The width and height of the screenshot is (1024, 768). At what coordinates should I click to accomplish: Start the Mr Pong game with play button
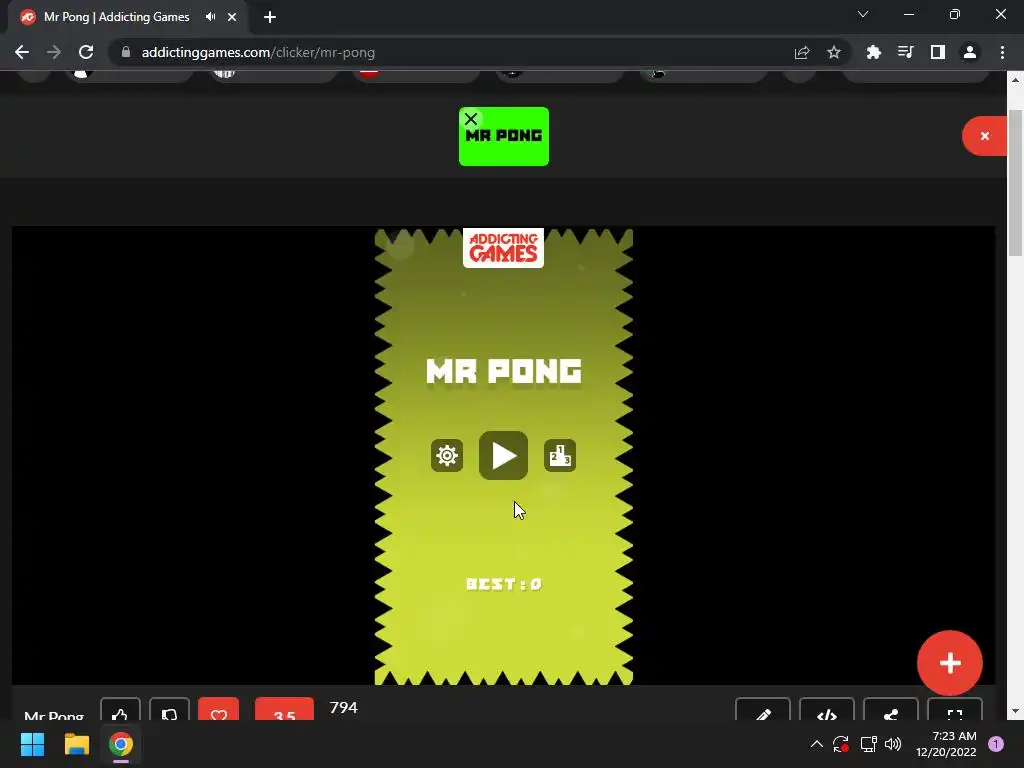pos(503,455)
